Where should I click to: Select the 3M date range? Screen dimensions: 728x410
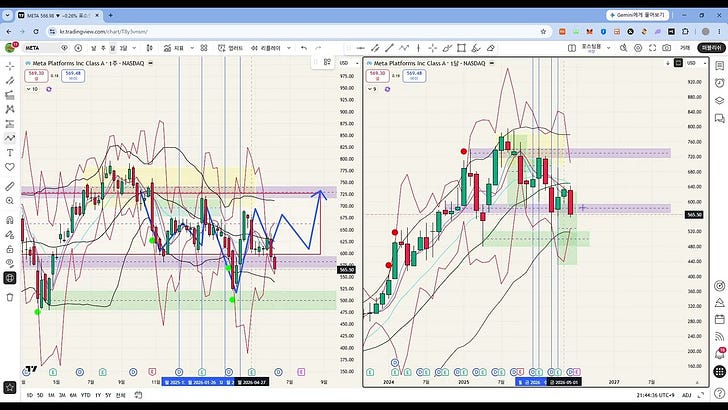pyautogui.click(x=62, y=395)
